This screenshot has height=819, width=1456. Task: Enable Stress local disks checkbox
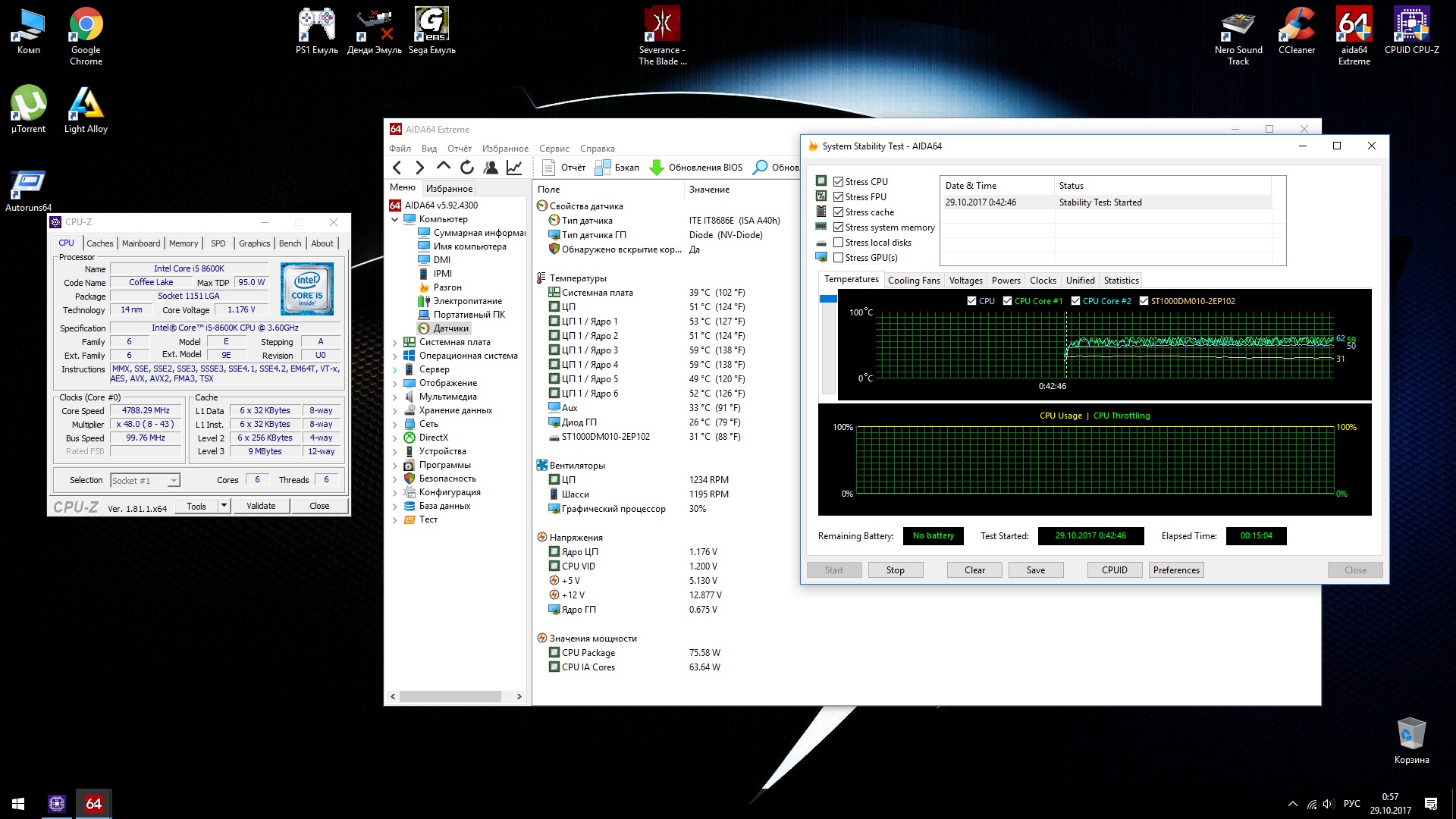pyautogui.click(x=838, y=243)
